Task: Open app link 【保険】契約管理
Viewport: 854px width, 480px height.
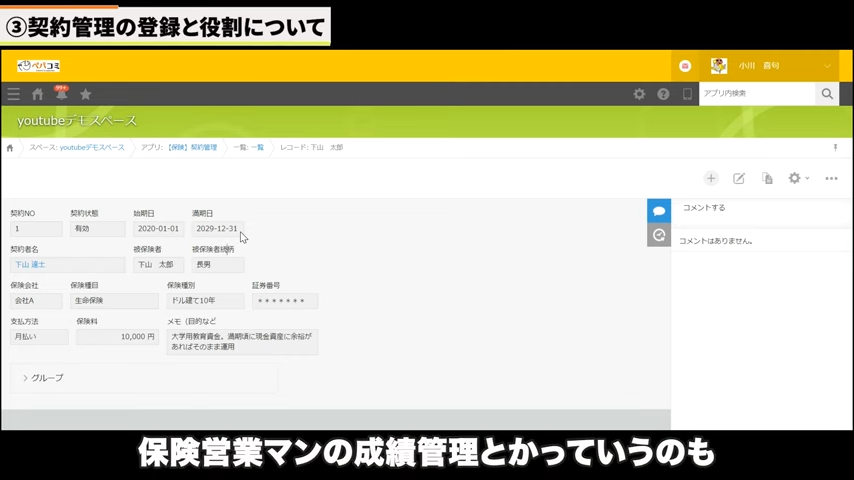Action: (192, 148)
